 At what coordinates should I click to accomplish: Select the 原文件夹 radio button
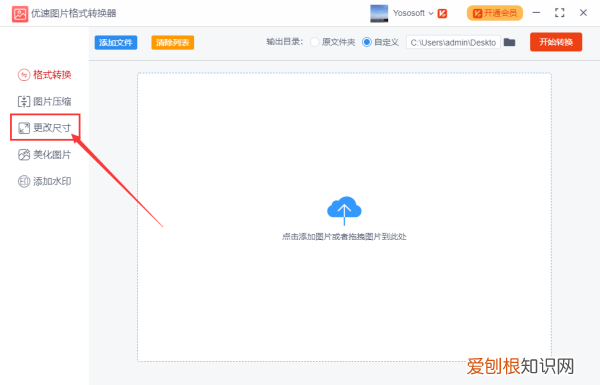[x=315, y=42]
